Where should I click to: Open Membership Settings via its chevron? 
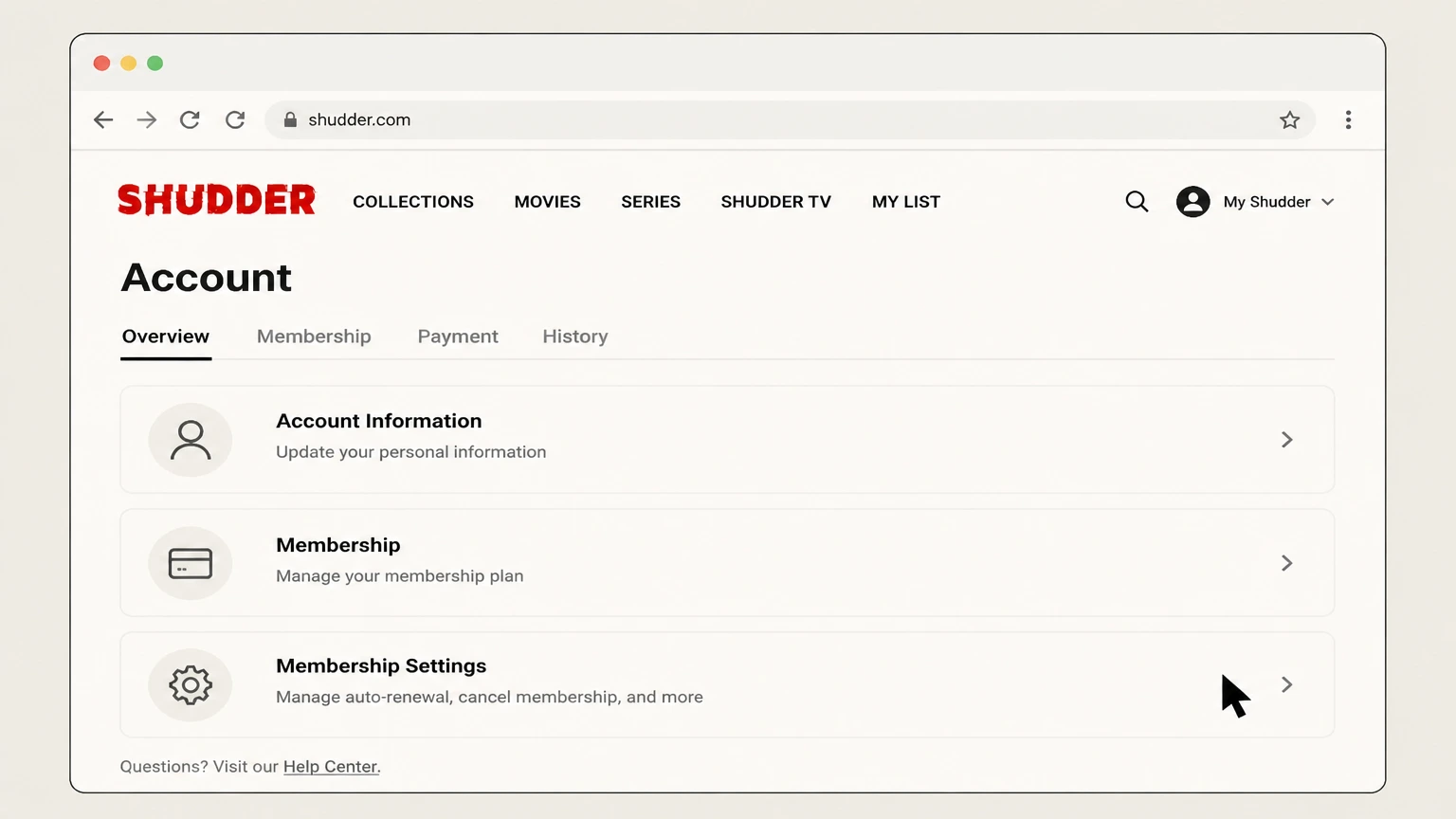click(1286, 684)
